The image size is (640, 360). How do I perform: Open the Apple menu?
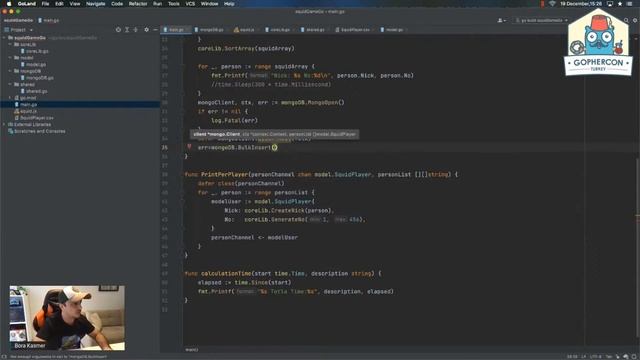pyautogui.click(x=9, y=4)
